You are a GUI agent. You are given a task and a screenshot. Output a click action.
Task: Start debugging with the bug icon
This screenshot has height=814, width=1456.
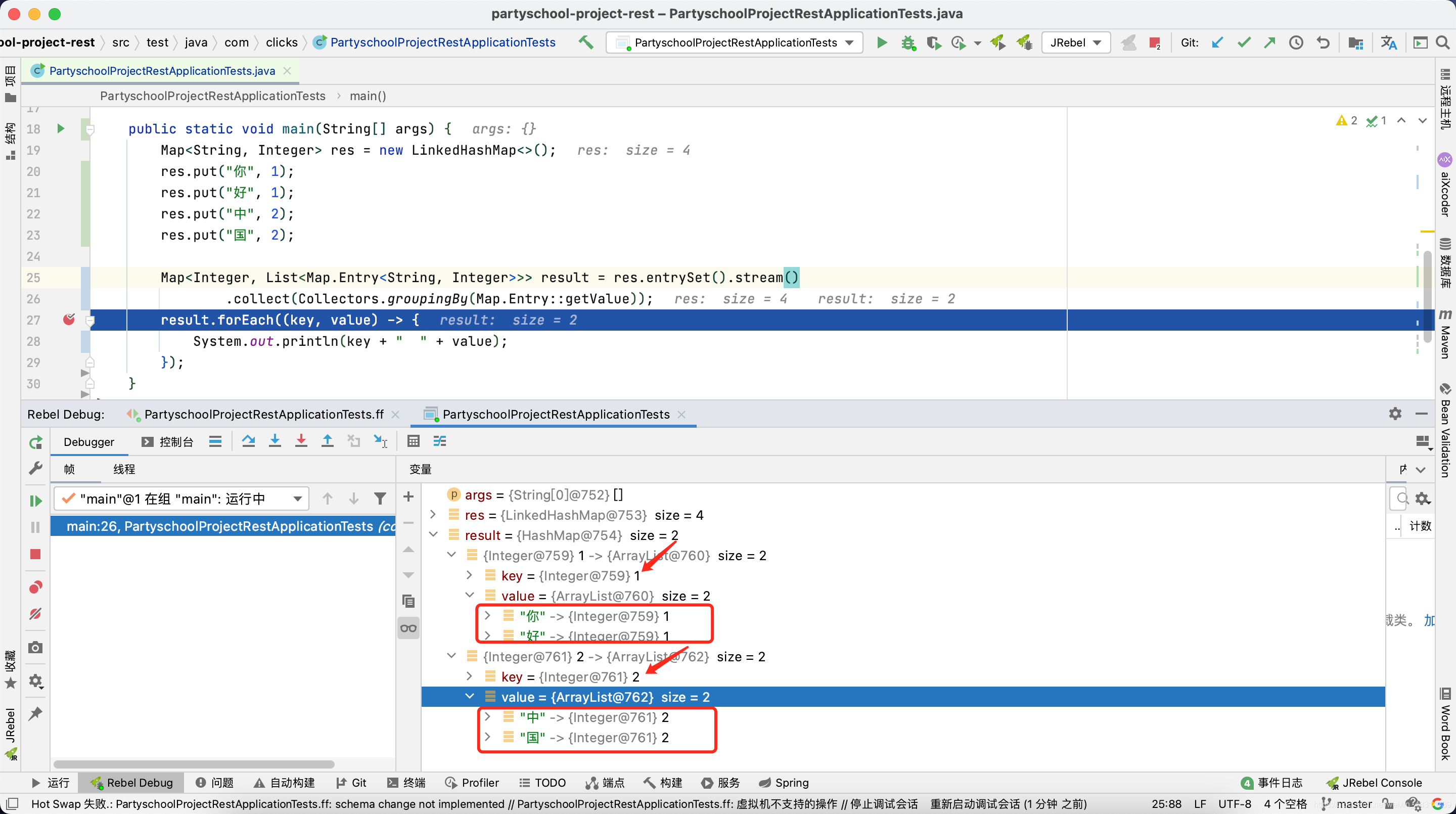click(x=908, y=42)
